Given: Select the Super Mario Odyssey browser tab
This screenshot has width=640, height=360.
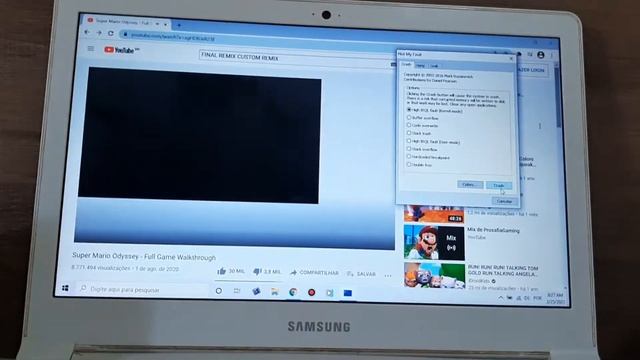Looking at the screenshot, I should click(127, 22).
